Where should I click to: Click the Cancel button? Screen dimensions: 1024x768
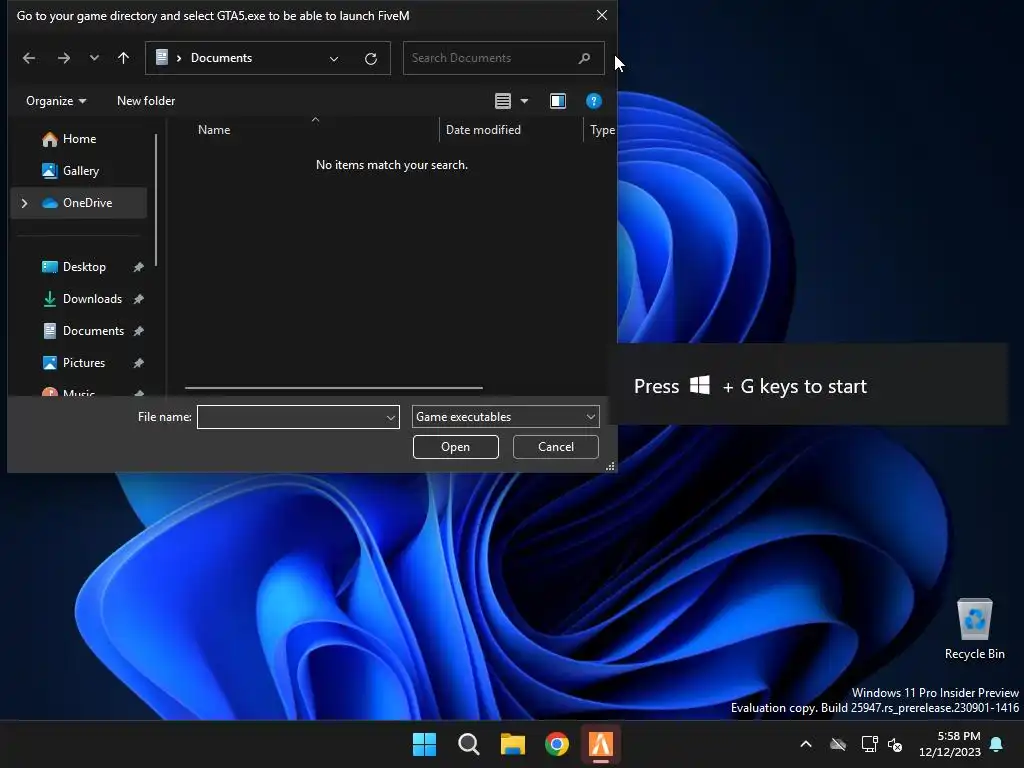[x=556, y=447]
